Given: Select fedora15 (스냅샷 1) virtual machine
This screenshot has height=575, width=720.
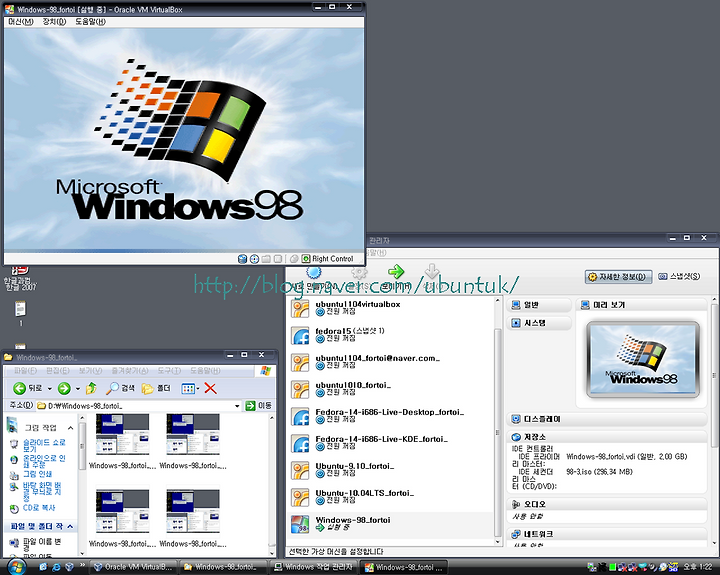Looking at the screenshot, I should 391,335.
